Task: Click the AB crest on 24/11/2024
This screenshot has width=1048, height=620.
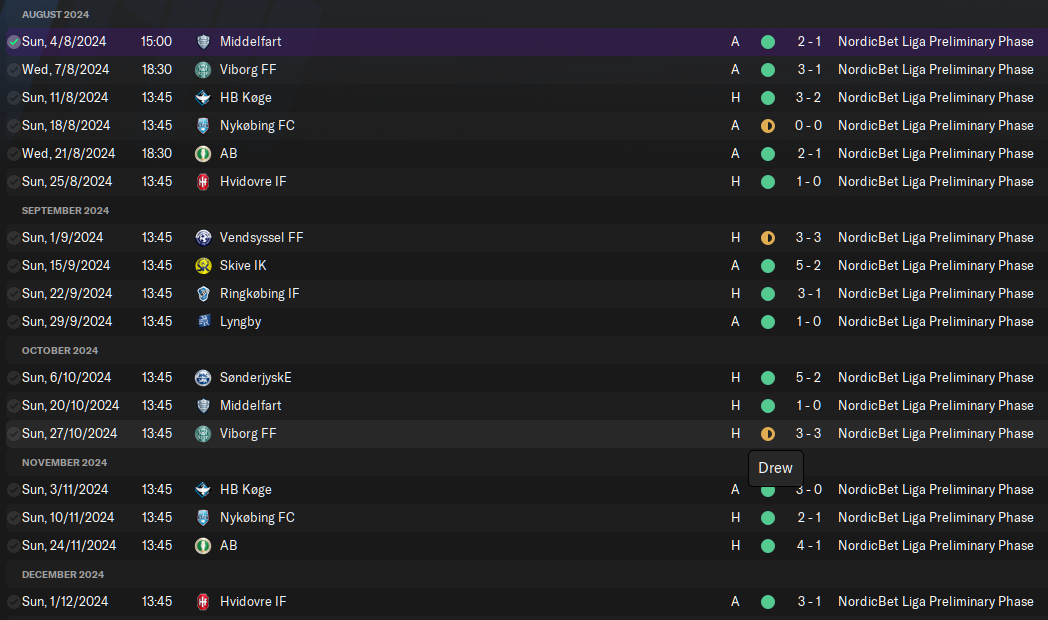Action: click(203, 546)
